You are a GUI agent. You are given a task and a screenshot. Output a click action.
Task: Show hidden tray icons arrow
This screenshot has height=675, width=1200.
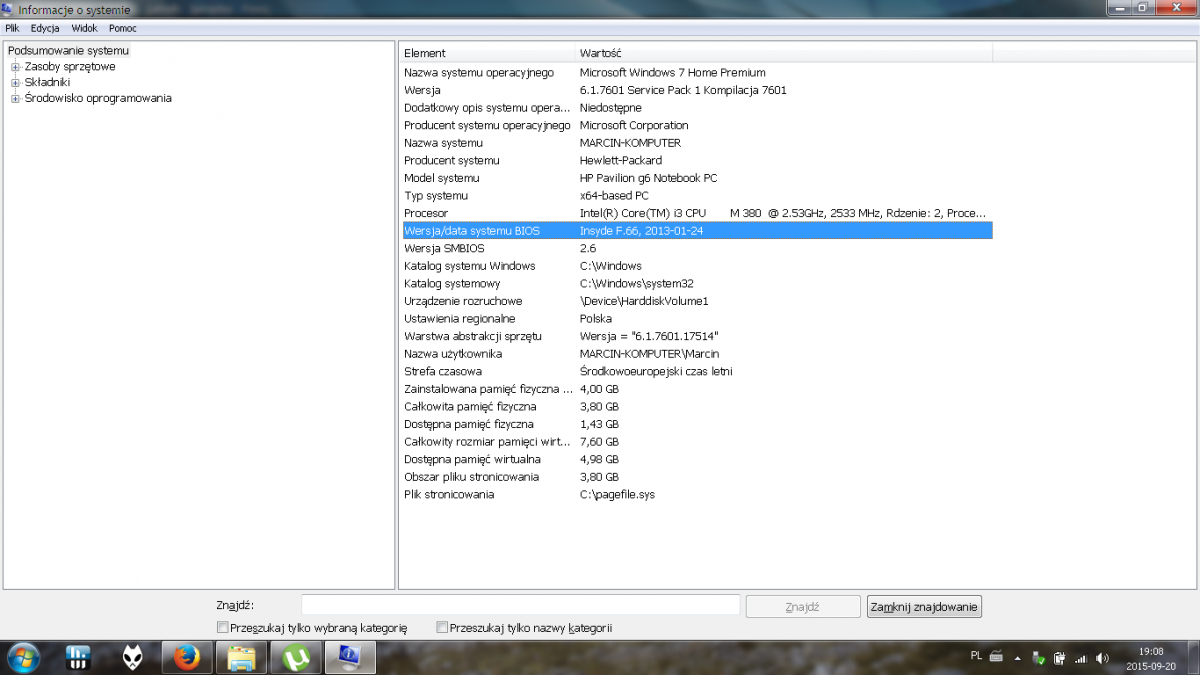(1018, 658)
